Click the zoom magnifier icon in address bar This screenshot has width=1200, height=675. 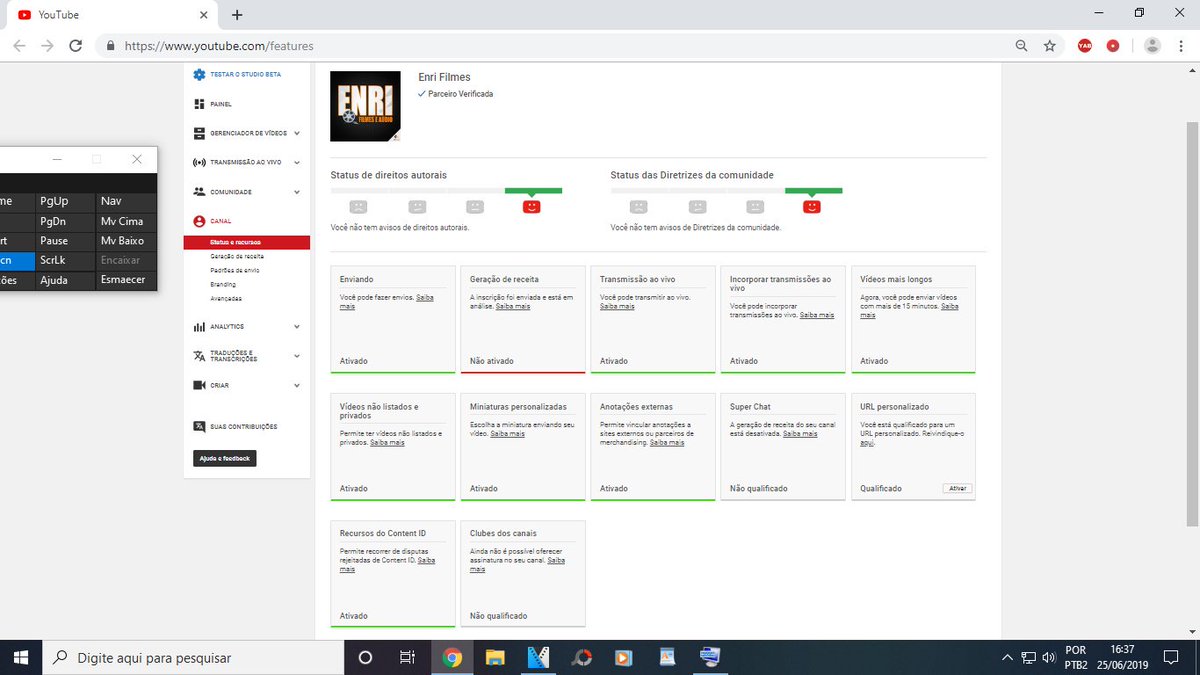tap(1021, 46)
